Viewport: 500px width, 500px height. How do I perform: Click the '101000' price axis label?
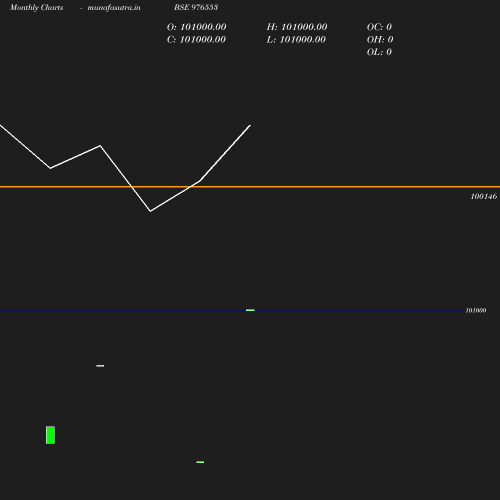(475, 310)
